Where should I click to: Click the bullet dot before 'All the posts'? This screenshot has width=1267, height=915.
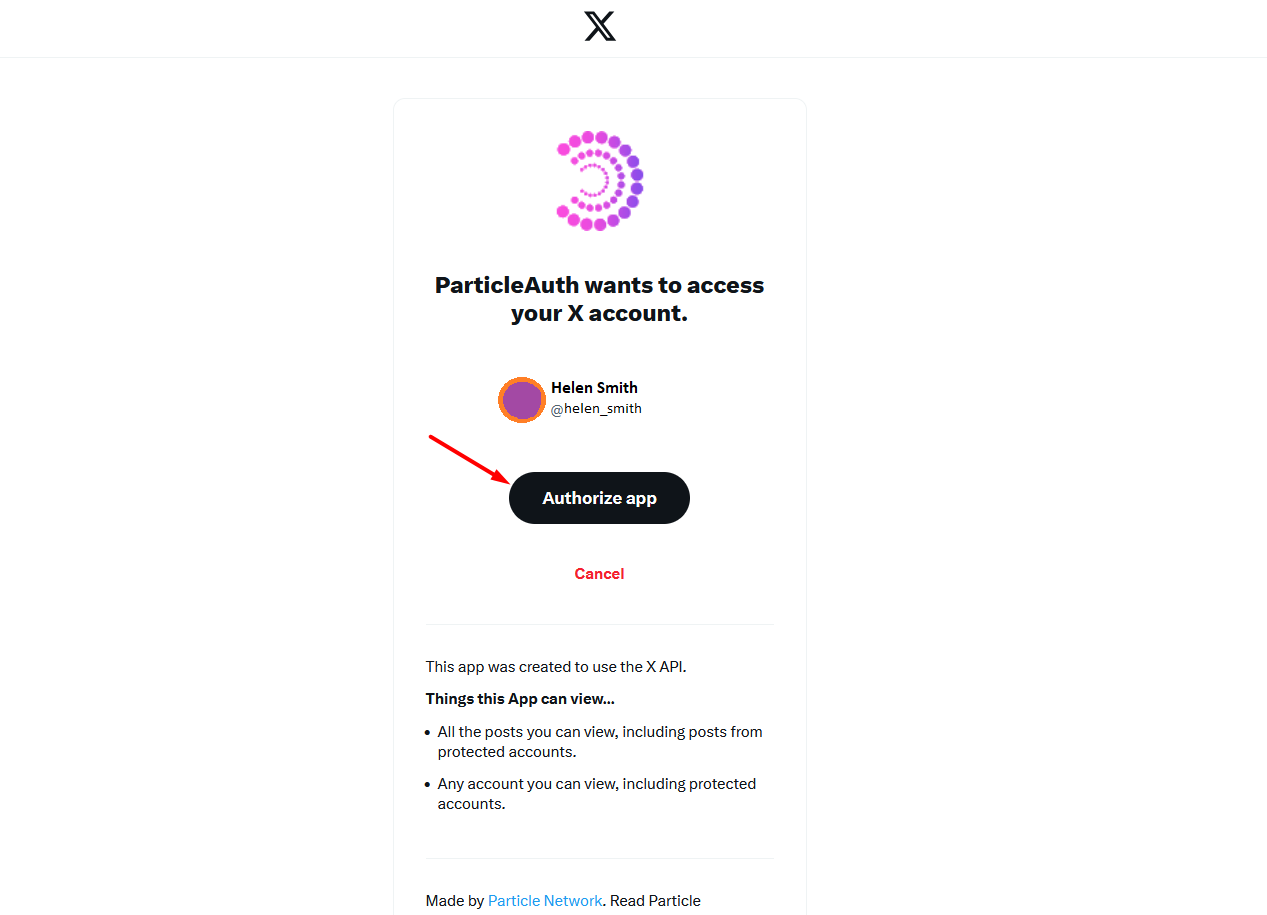point(428,733)
